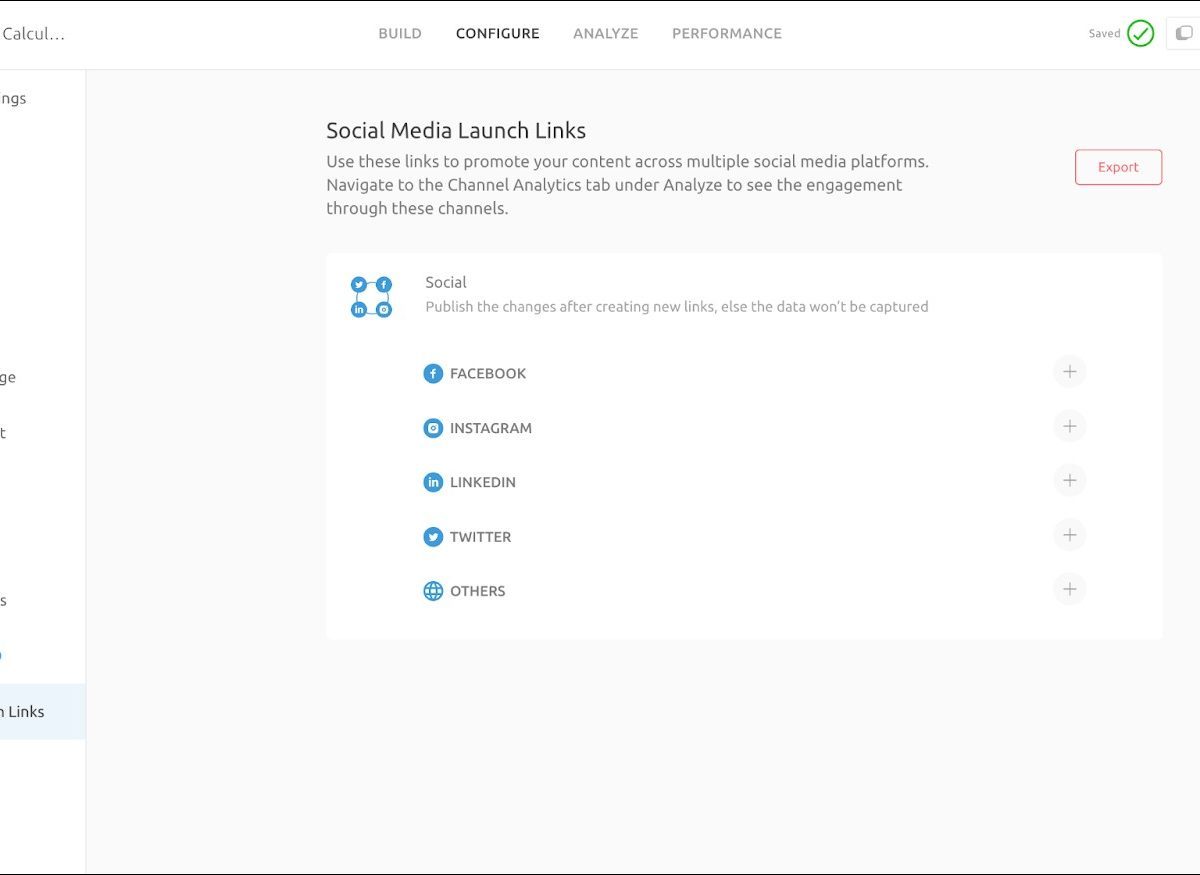1200x875 pixels.
Task: Expand the Others row plus button
Action: [1069, 589]
